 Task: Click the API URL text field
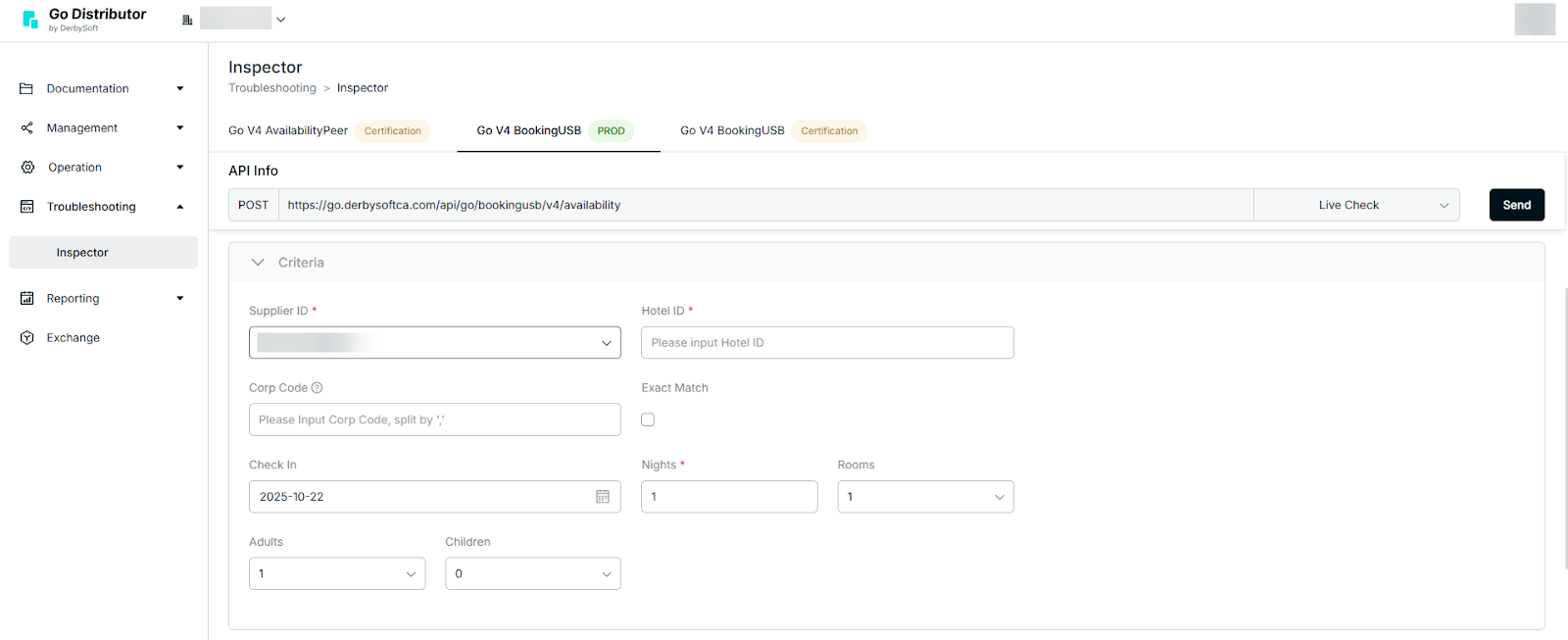(x=766, y=205)
